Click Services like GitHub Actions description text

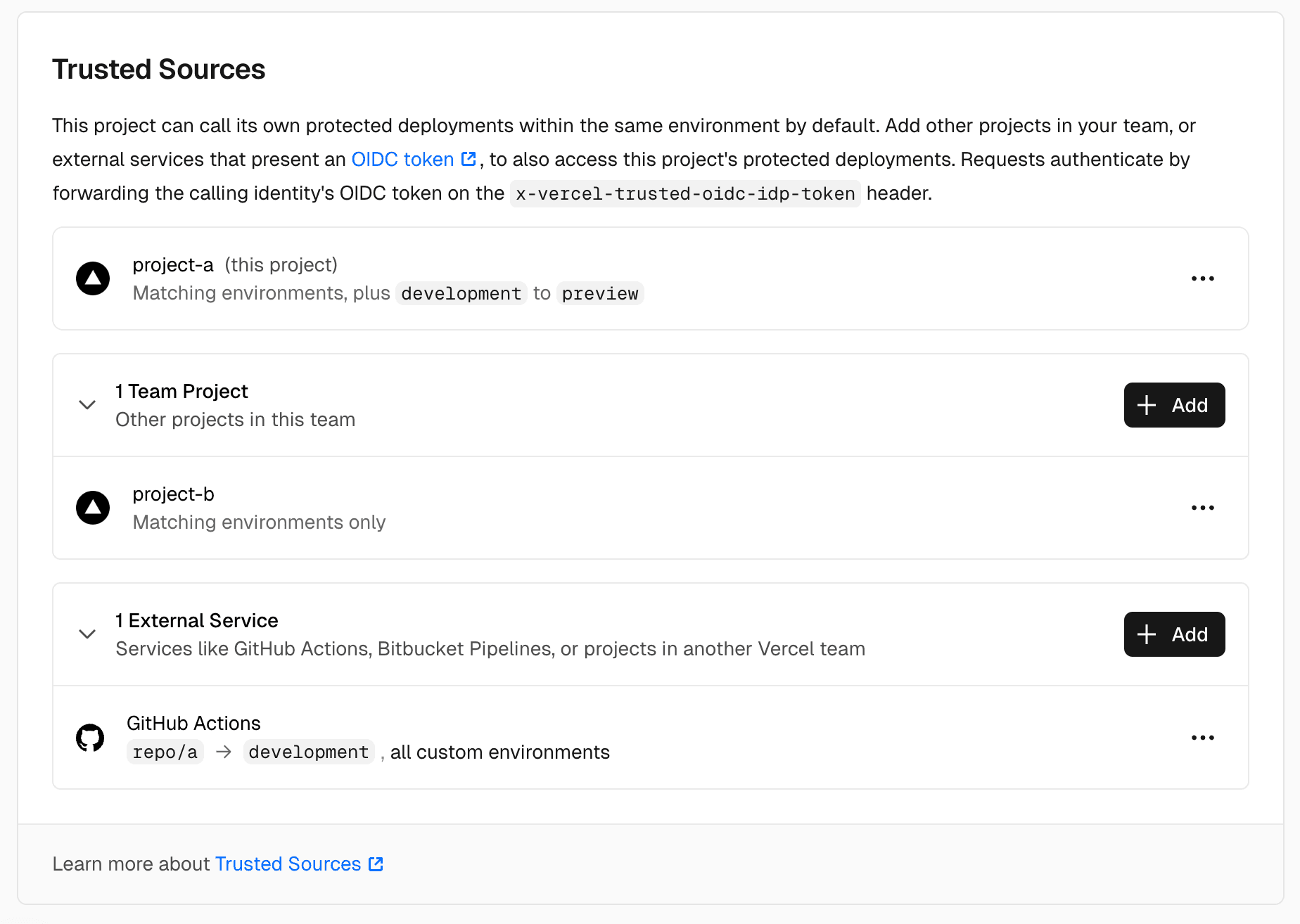(490, 649)
